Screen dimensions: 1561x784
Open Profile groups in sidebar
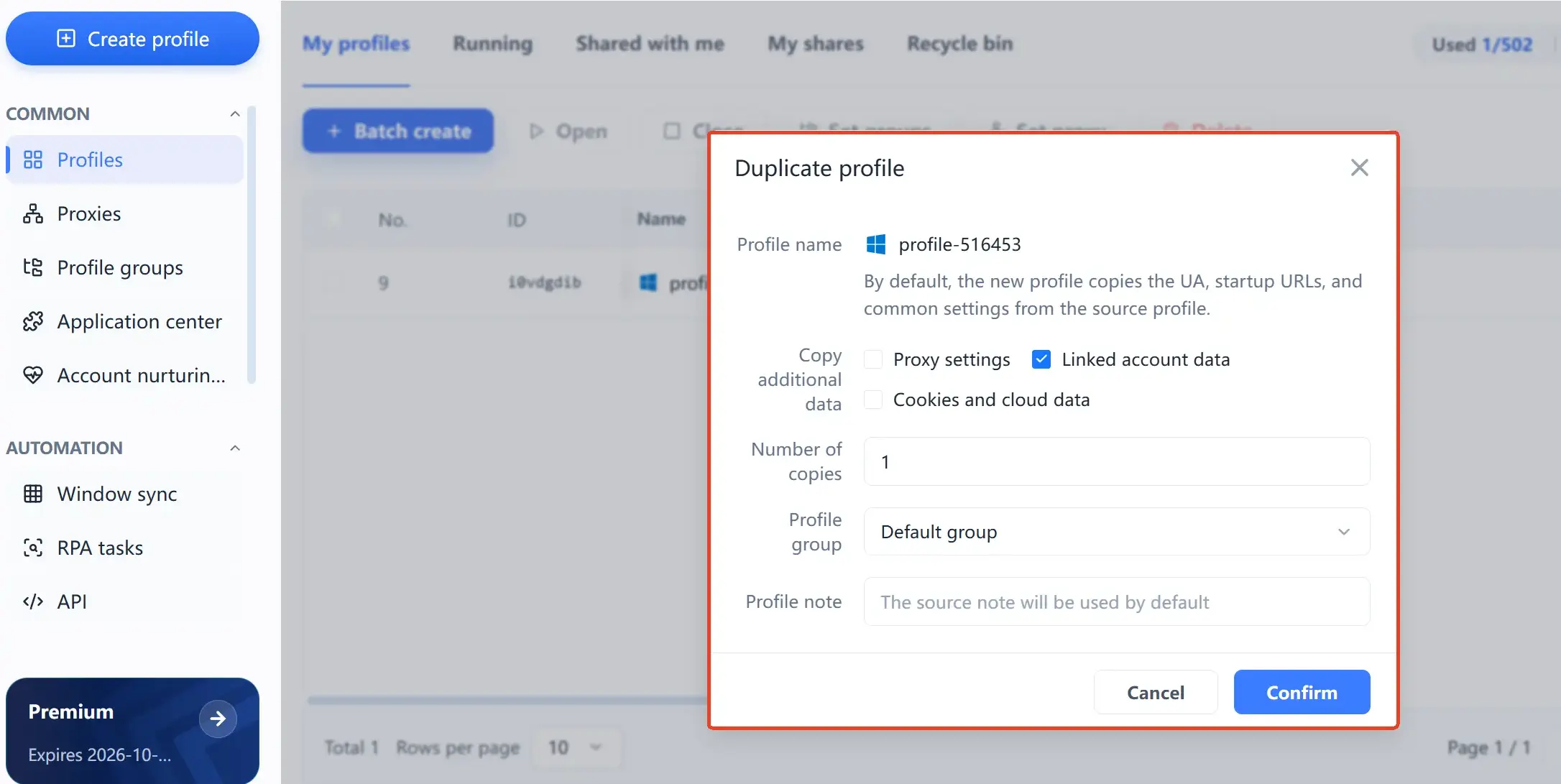point(124,267)
